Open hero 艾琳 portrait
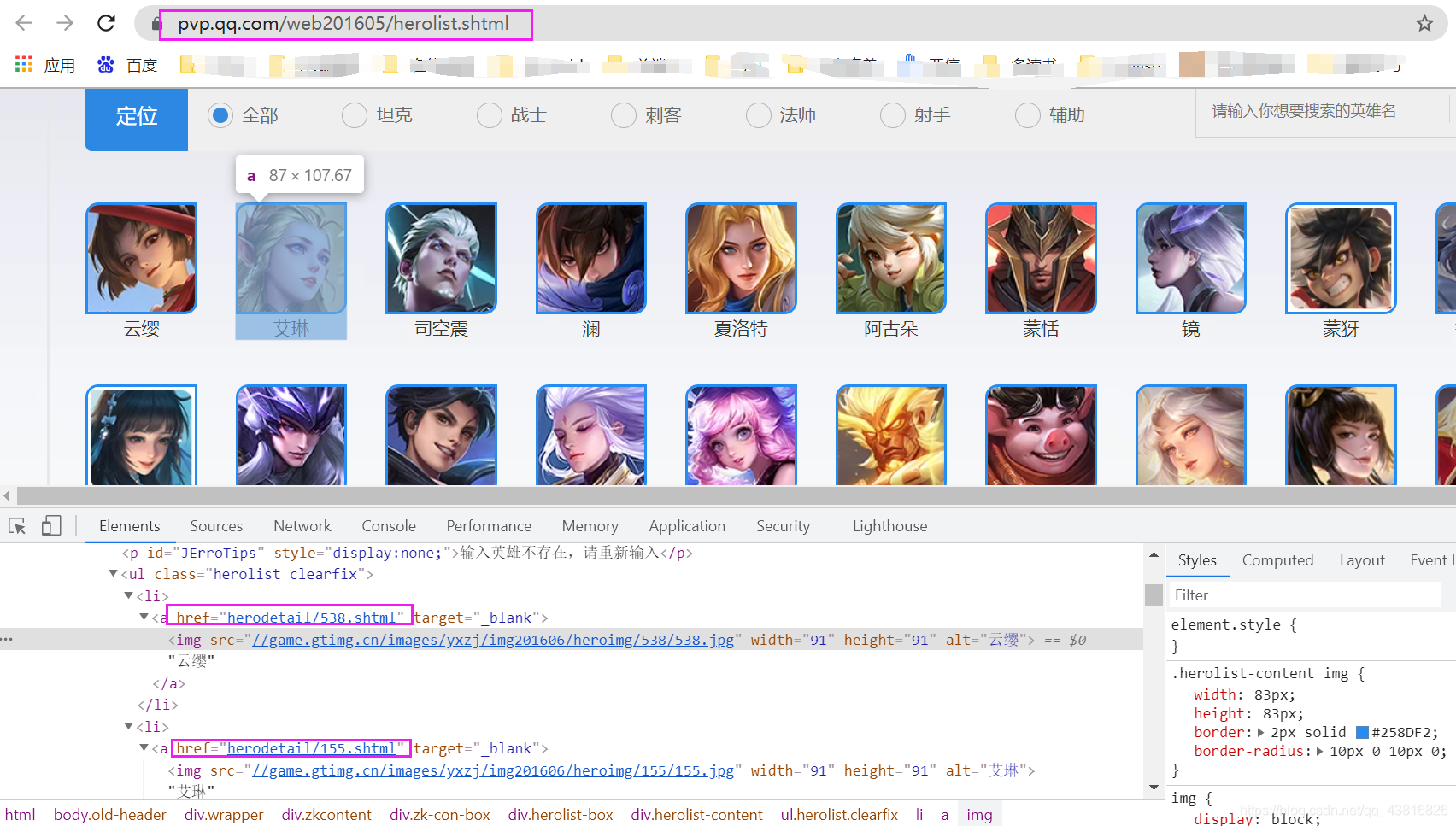 (x=291, y=258)
